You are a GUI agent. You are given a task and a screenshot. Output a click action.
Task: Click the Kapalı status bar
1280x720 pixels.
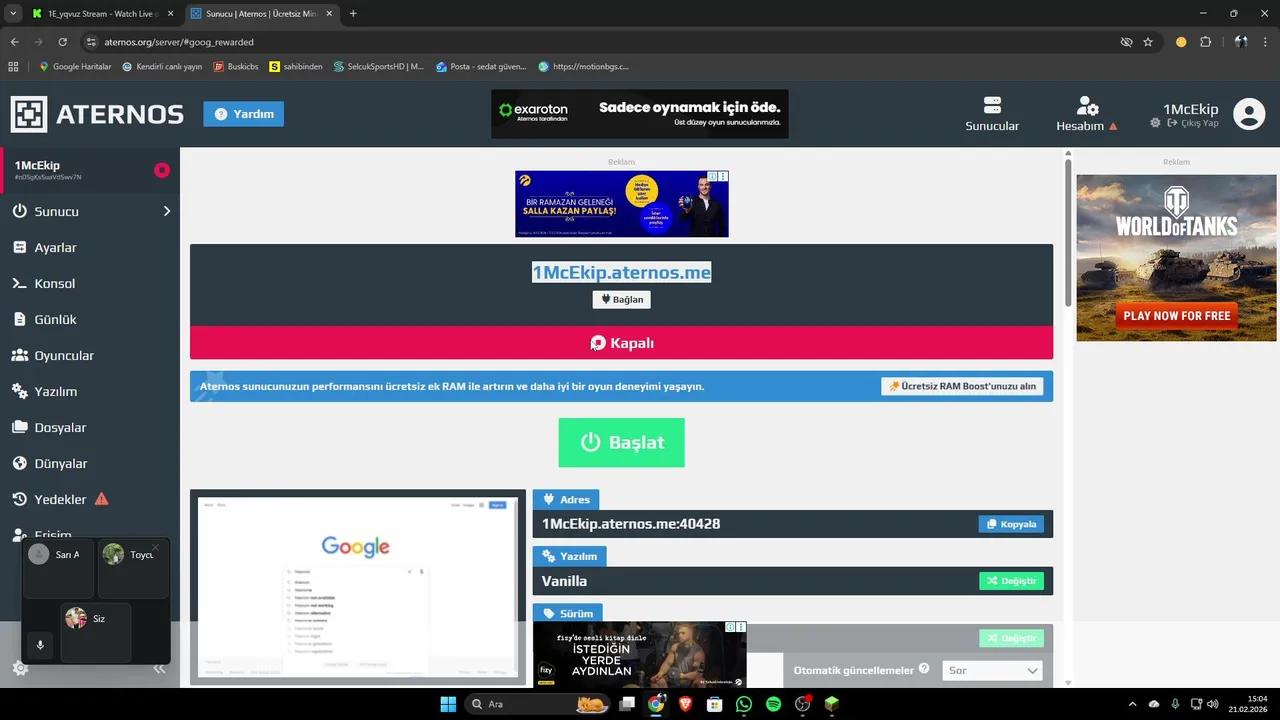(x=621, y=343)
